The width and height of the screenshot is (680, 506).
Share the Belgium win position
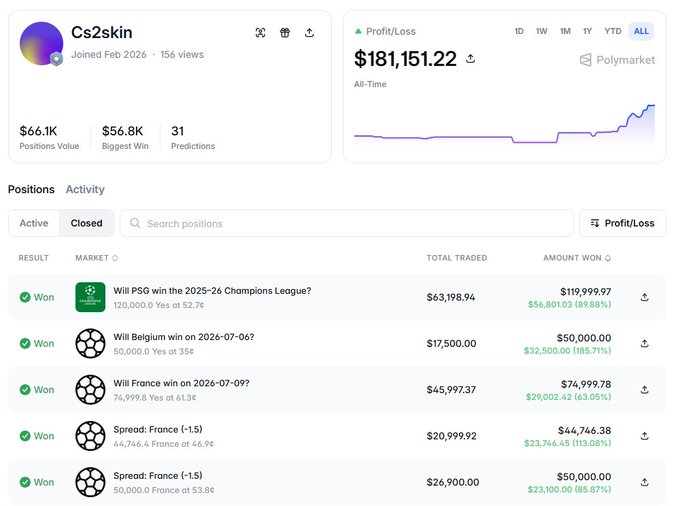644,343
